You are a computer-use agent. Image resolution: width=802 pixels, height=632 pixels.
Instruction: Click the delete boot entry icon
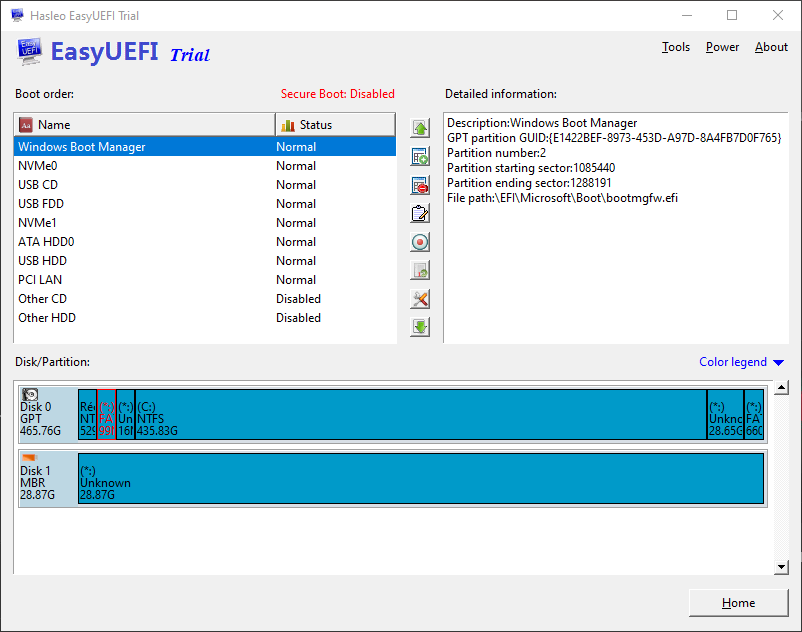click(420, 185)
